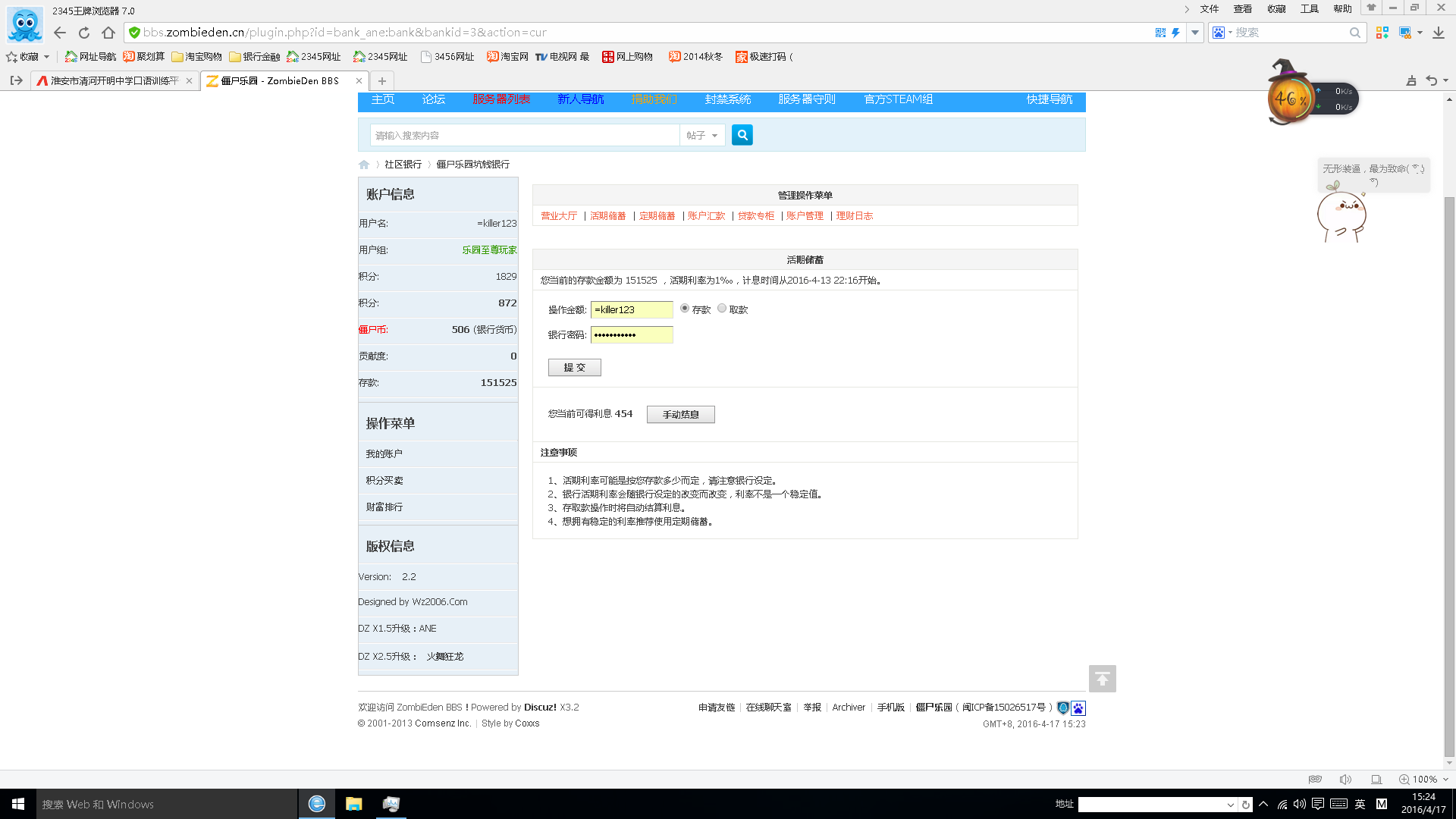
Task: Click the taskbar search box
Action: 167,804
